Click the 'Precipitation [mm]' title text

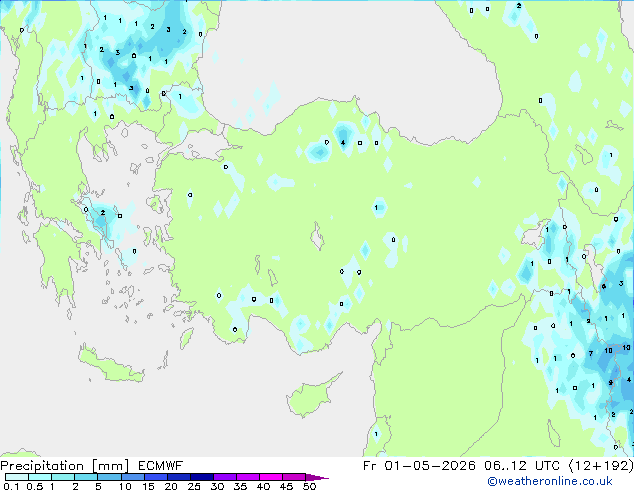point(65,466)
